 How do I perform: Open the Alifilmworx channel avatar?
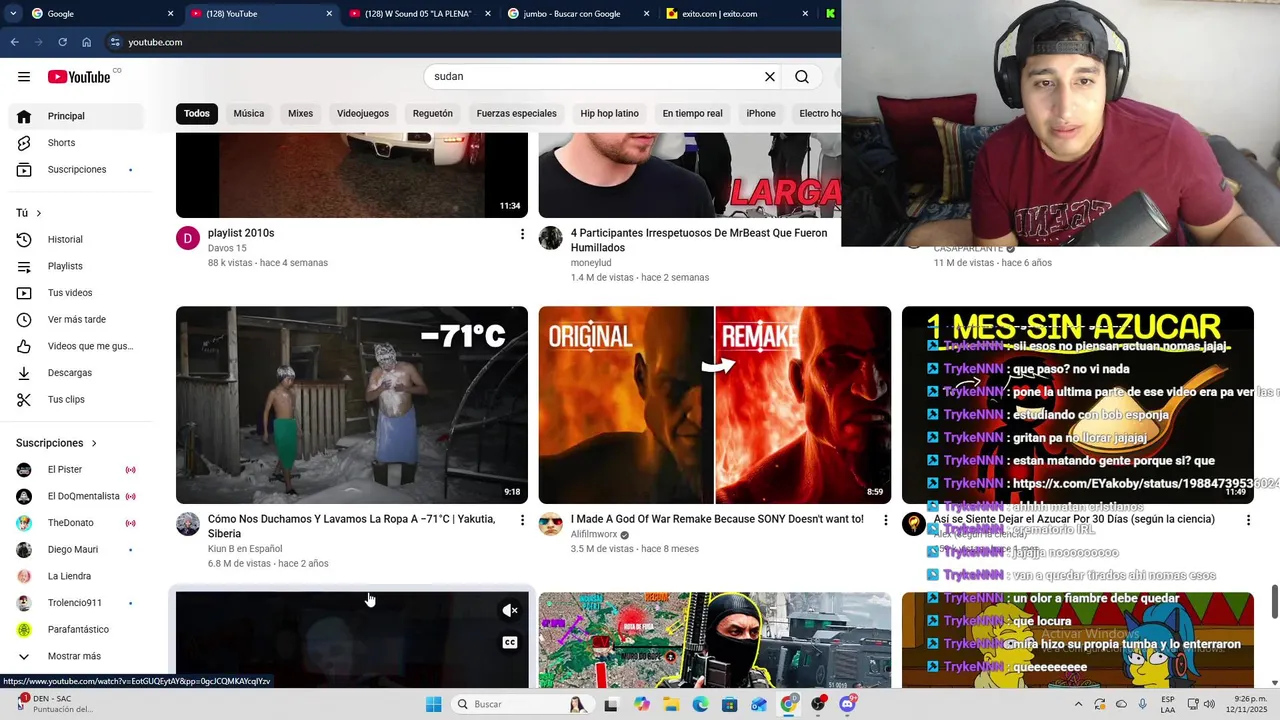pyautogui.click(x=551, y=524)
